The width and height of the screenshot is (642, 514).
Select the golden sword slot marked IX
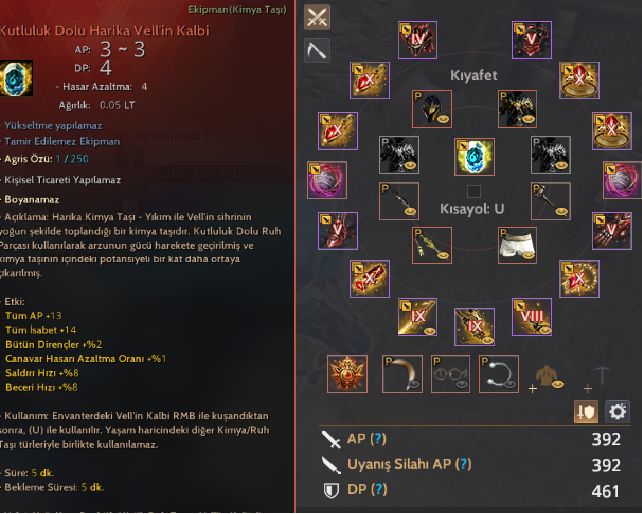point(417,317)
